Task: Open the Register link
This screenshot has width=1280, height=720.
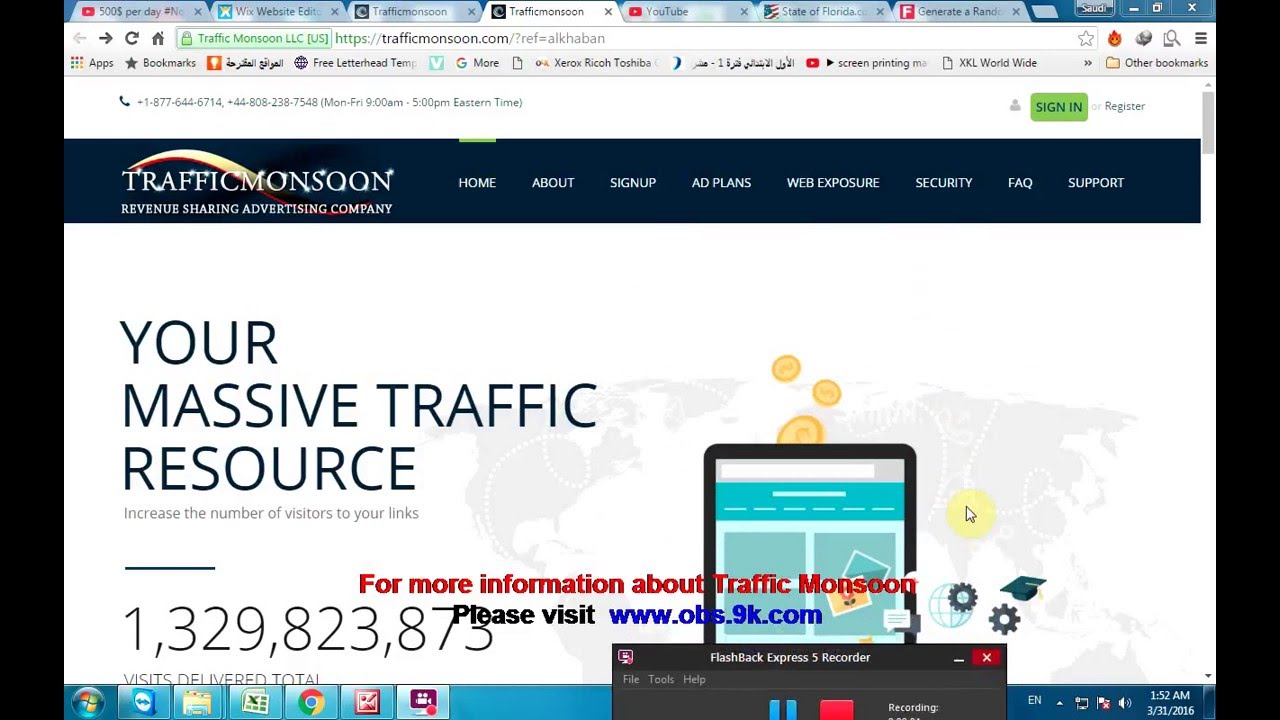Action: coord(1124,106)
